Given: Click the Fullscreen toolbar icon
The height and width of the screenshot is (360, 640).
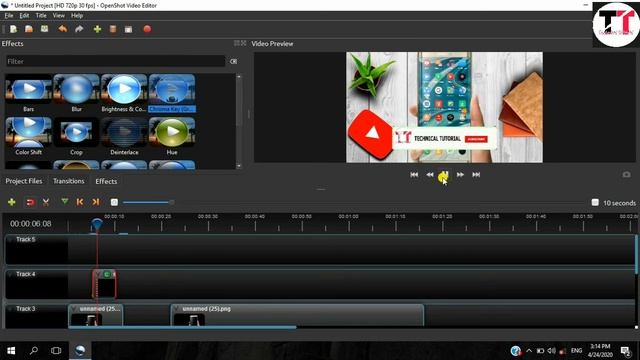Looking at the screenshot, I should click(128, 29).
